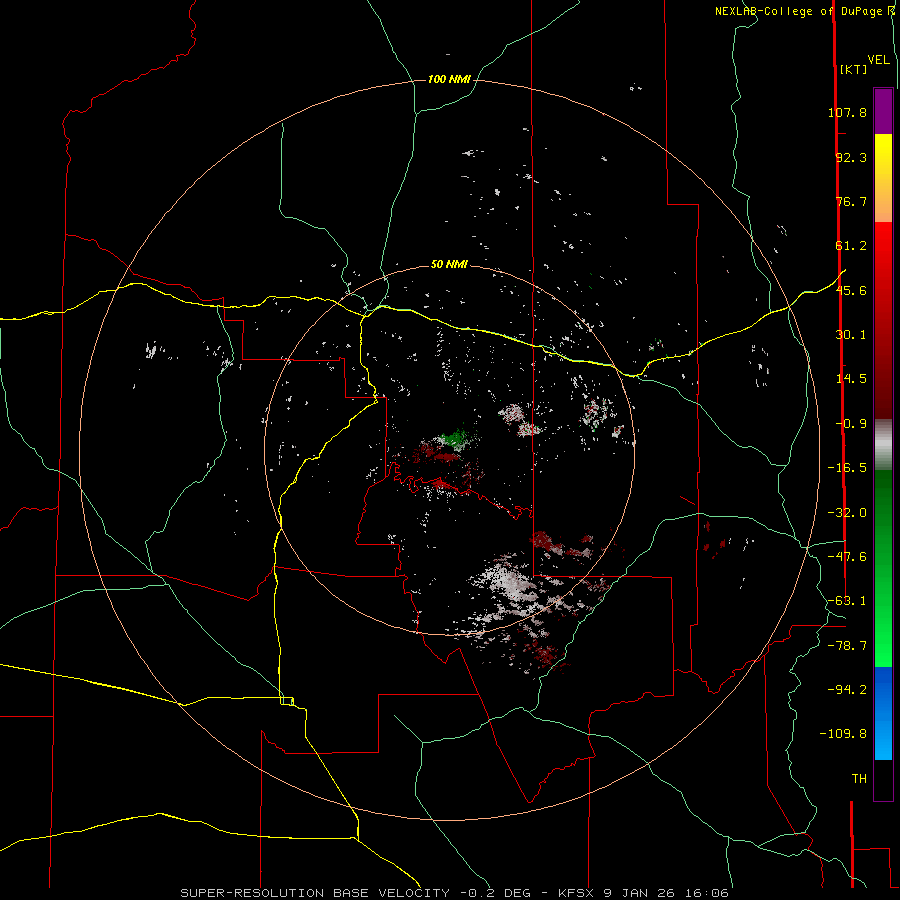Click the 100 NMI range ring label

pyautogui.click(x=449, y=79)
